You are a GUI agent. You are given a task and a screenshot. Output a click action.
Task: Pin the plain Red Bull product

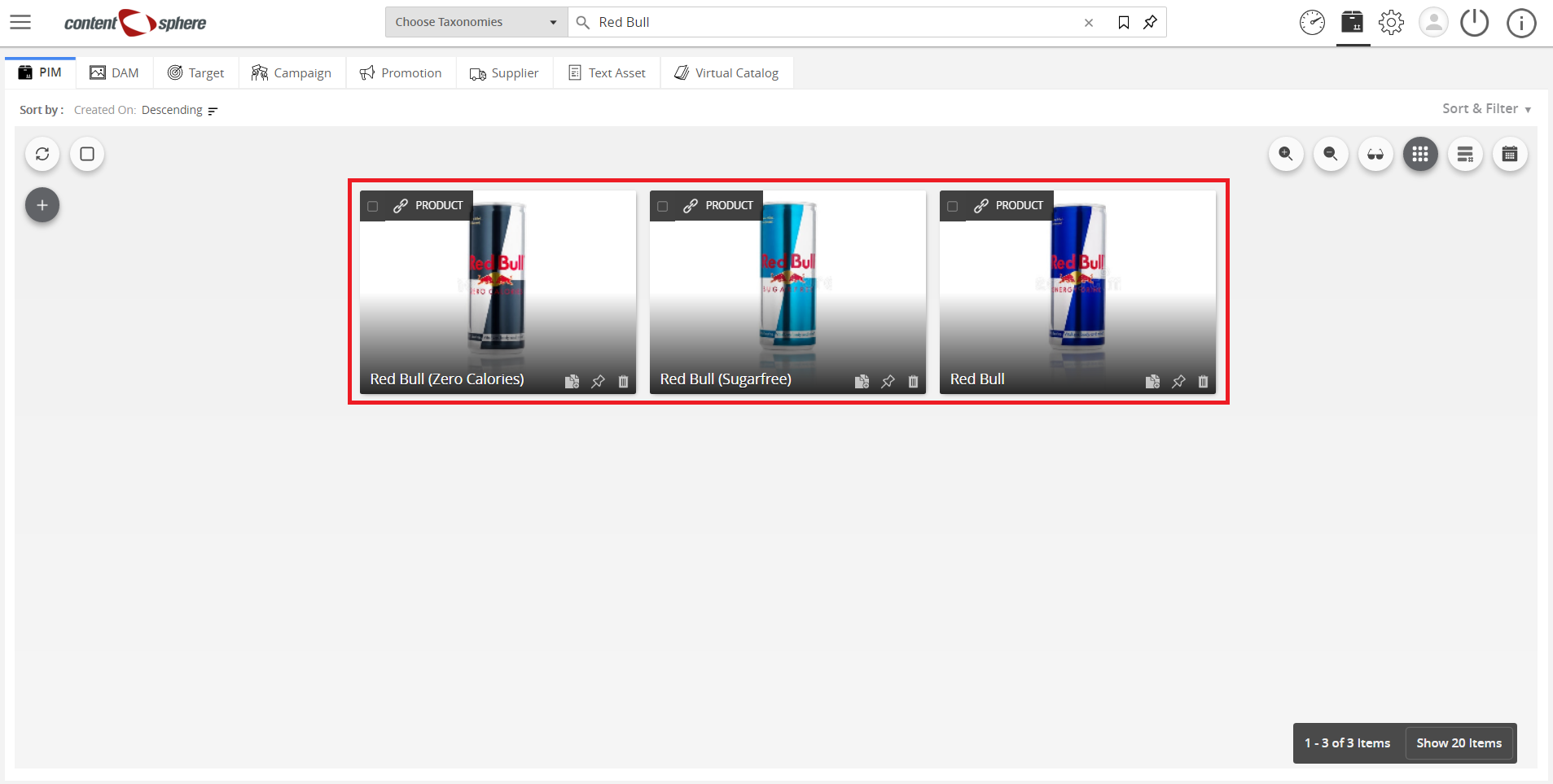(x=1178, y=381)
